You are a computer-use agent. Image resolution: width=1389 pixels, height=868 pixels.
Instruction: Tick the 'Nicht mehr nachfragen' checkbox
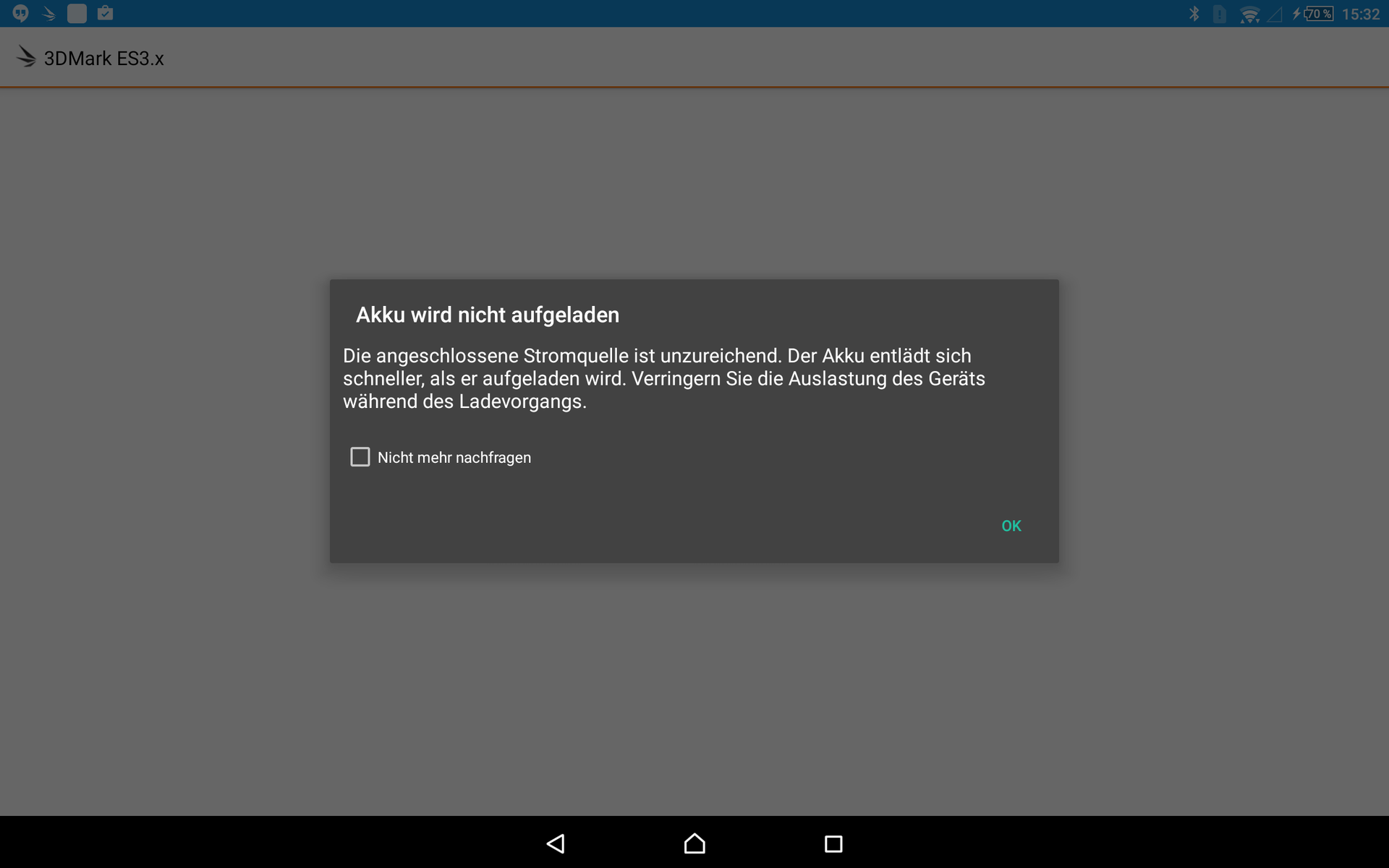point(360,456)
